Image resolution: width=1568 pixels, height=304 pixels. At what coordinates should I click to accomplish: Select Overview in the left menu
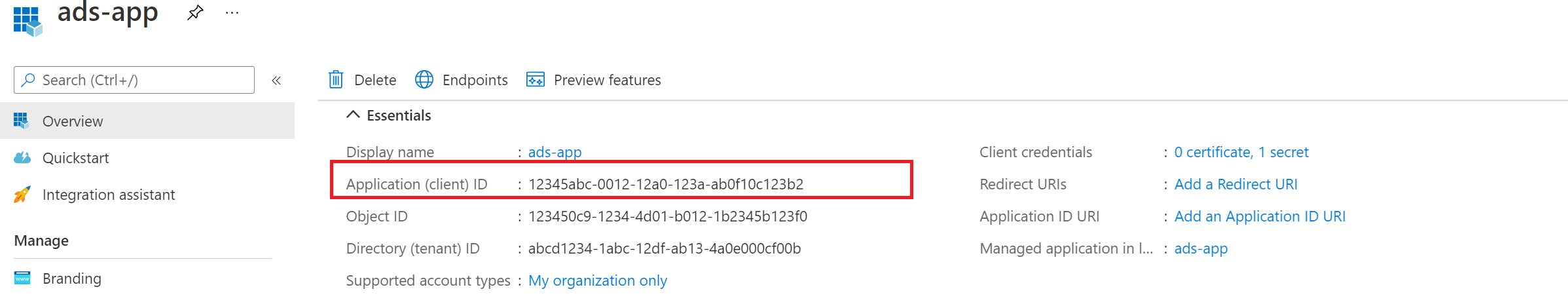point(72,121)
